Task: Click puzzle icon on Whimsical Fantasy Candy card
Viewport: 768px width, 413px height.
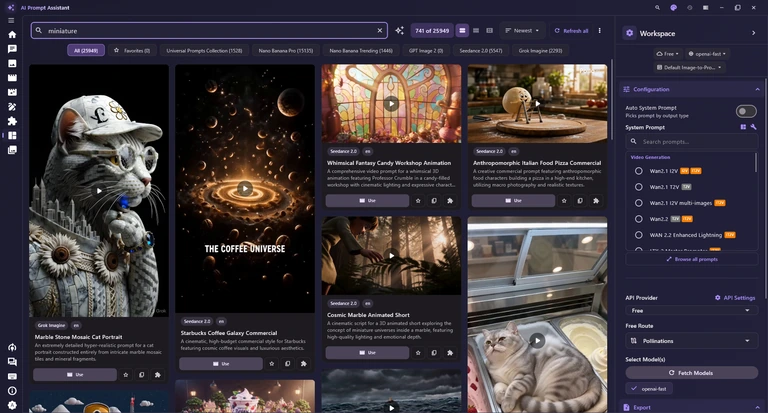Action: [450, 200]
